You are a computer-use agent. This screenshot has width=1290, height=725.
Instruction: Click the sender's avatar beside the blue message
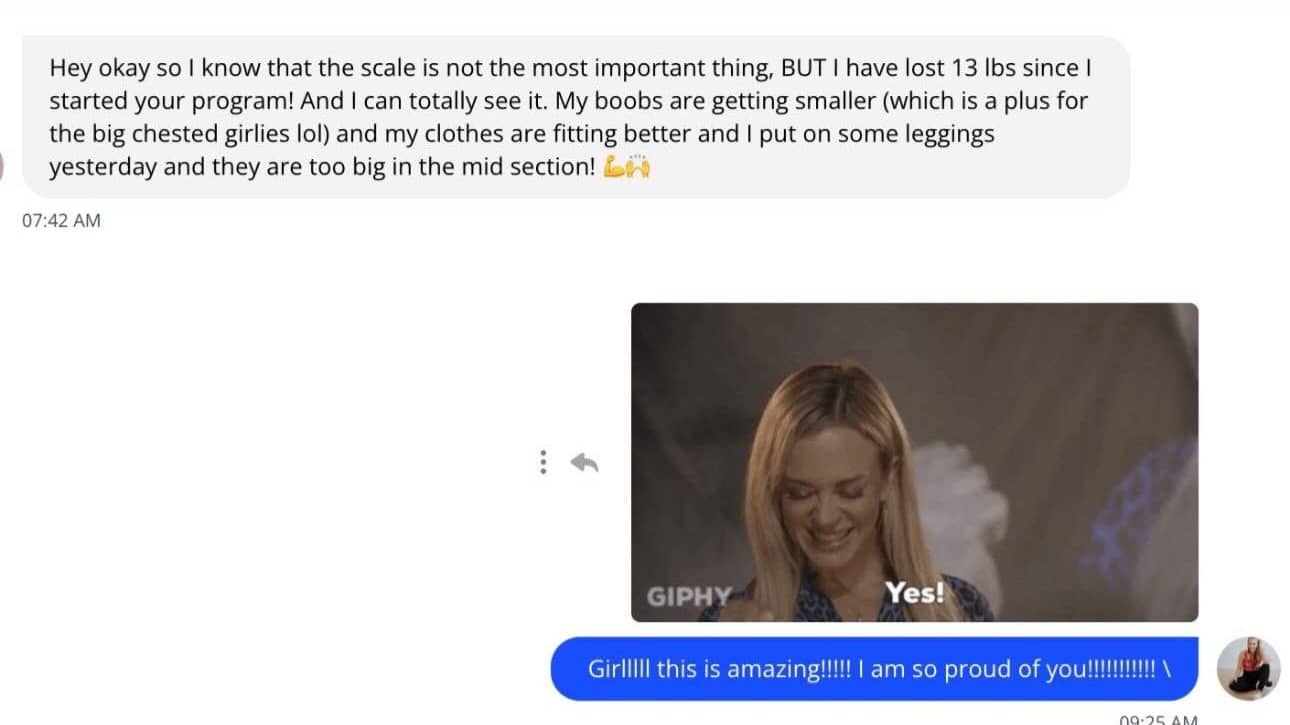tap(1248, 668)
